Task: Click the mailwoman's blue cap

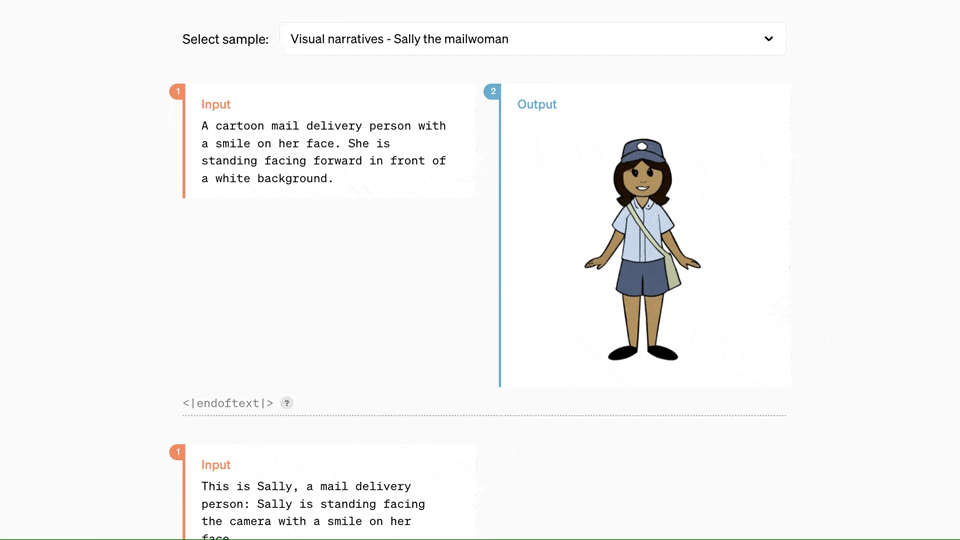Action: click(641, 151)
